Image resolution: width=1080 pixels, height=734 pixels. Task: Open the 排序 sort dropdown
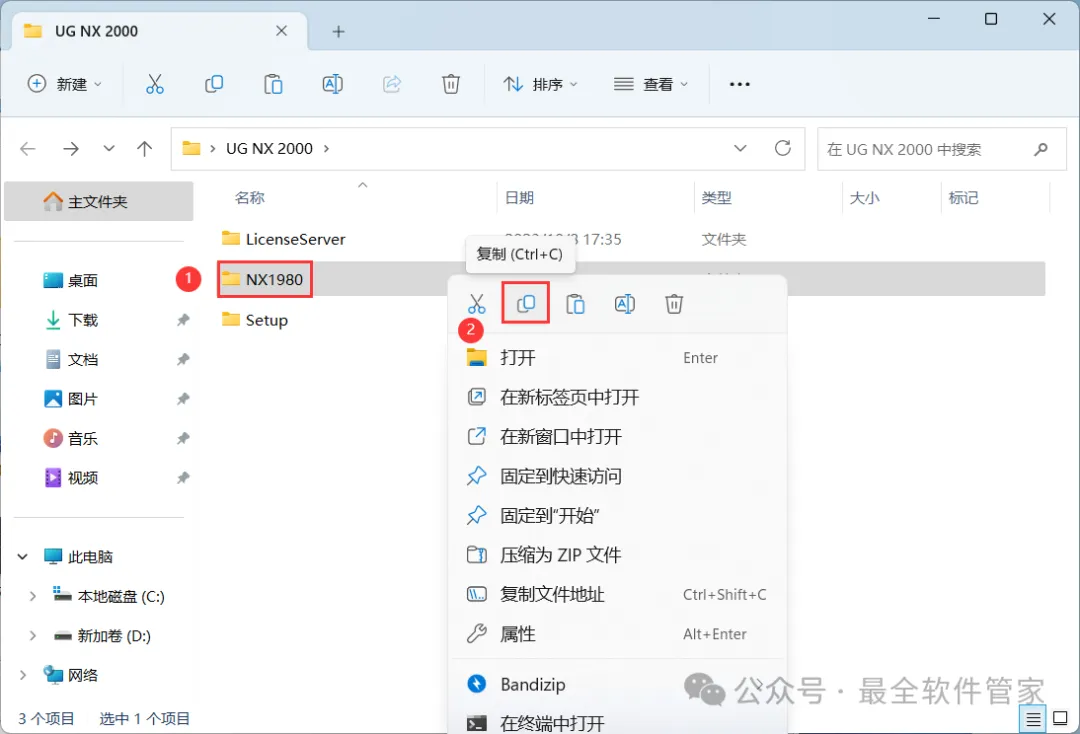541,84
